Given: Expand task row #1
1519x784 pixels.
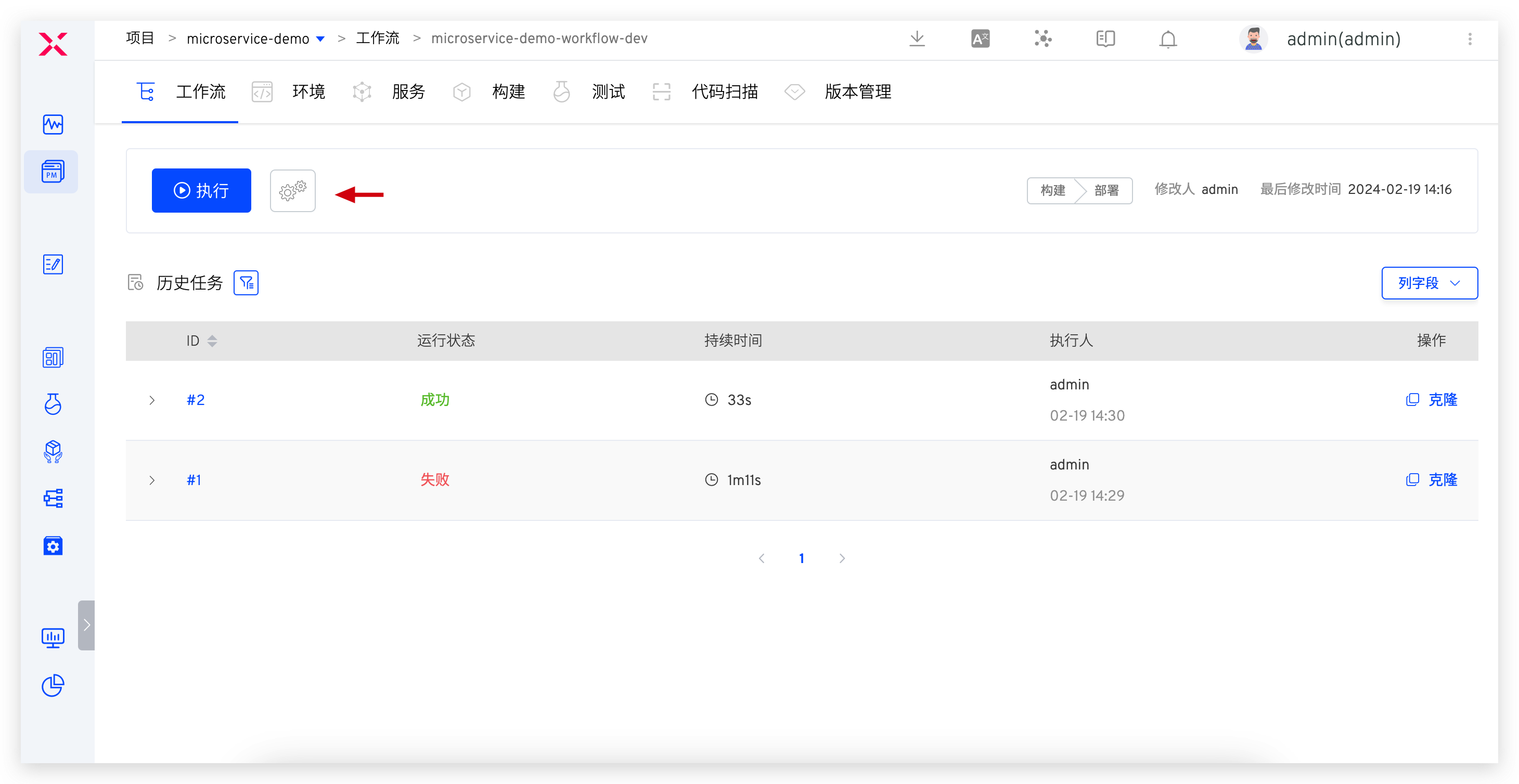Looking at the screenshot, I should [152, 480].
